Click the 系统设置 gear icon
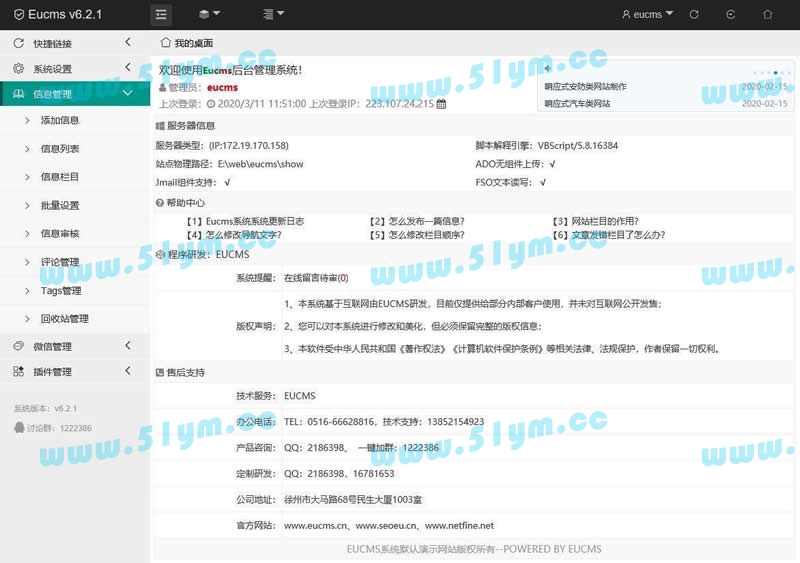Screen dimensions: 800x563 [19, 68]
